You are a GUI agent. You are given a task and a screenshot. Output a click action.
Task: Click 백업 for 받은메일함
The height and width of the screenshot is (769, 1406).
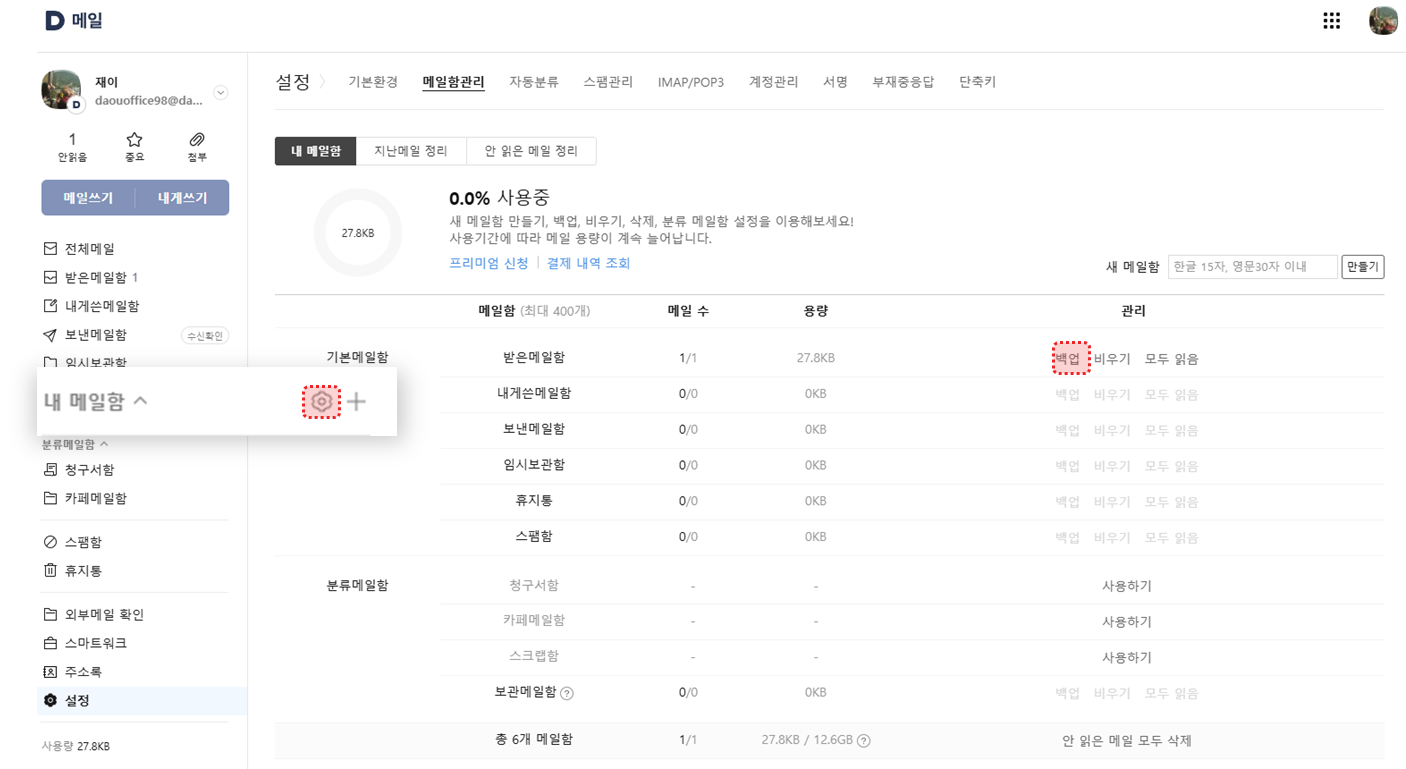tap(1068, 358)
